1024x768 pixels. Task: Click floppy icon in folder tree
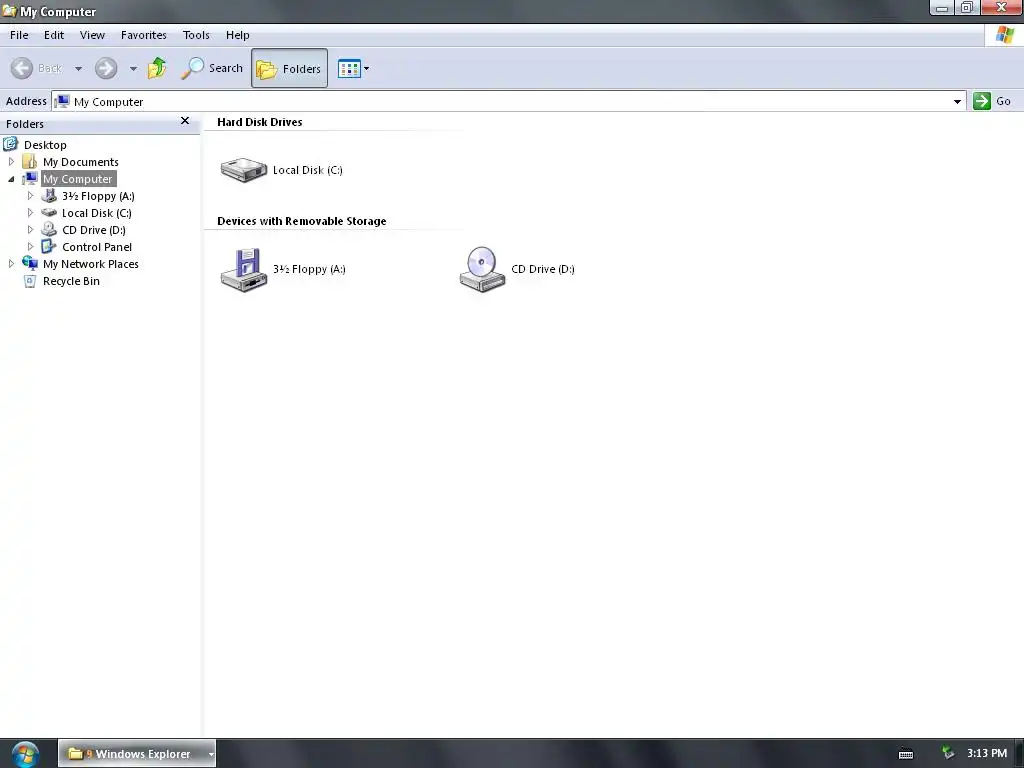point(49,195)
